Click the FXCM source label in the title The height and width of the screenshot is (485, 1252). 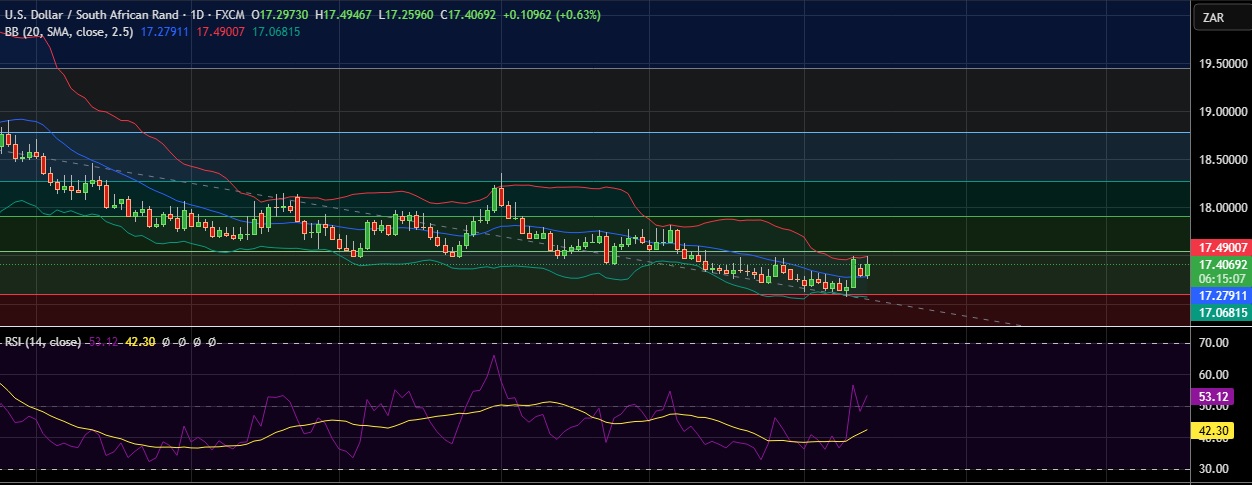[x=231, y=15]
